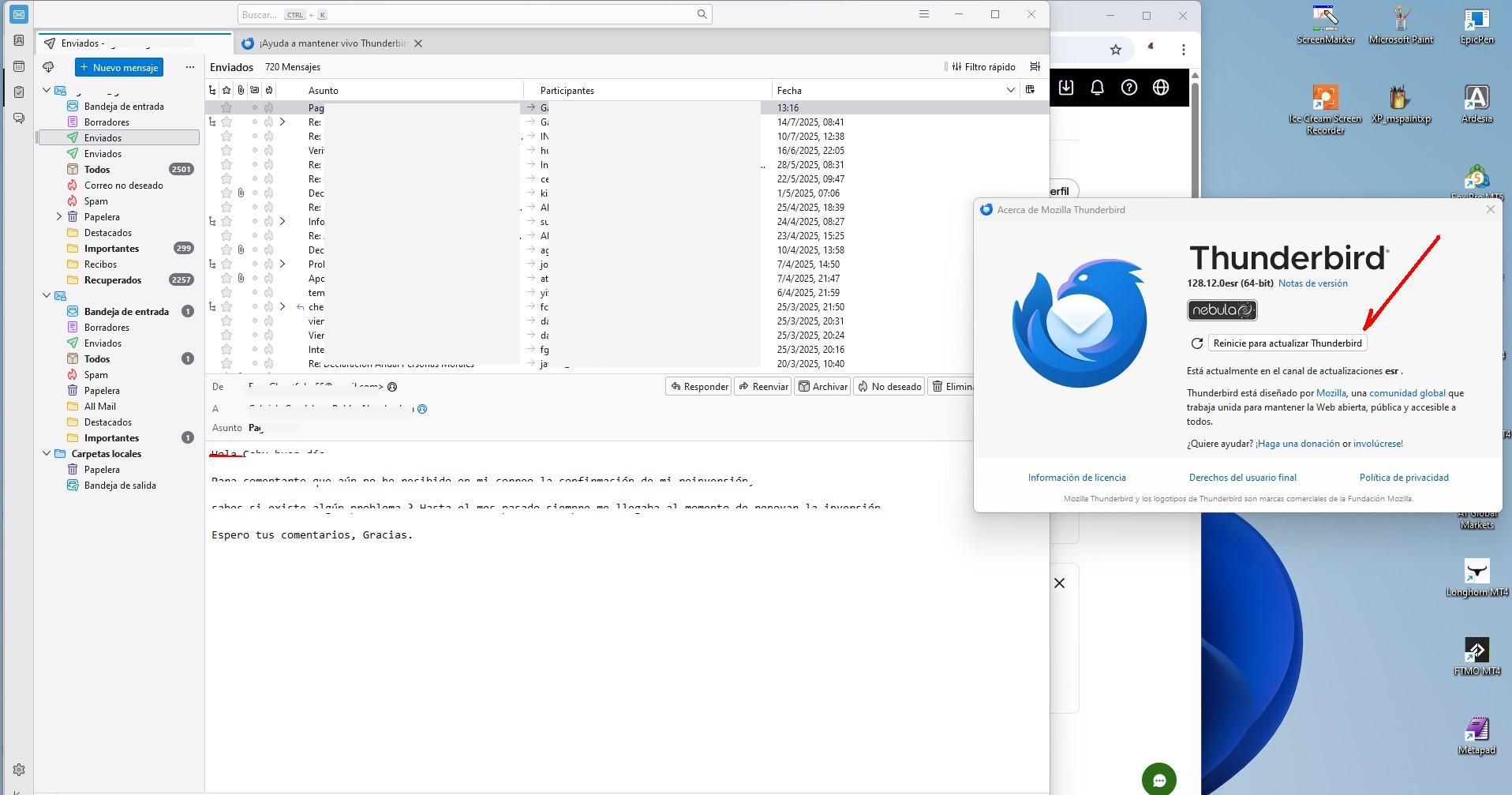
Task: Click the refresh icon beside the update button
Action: [1197, 343]
